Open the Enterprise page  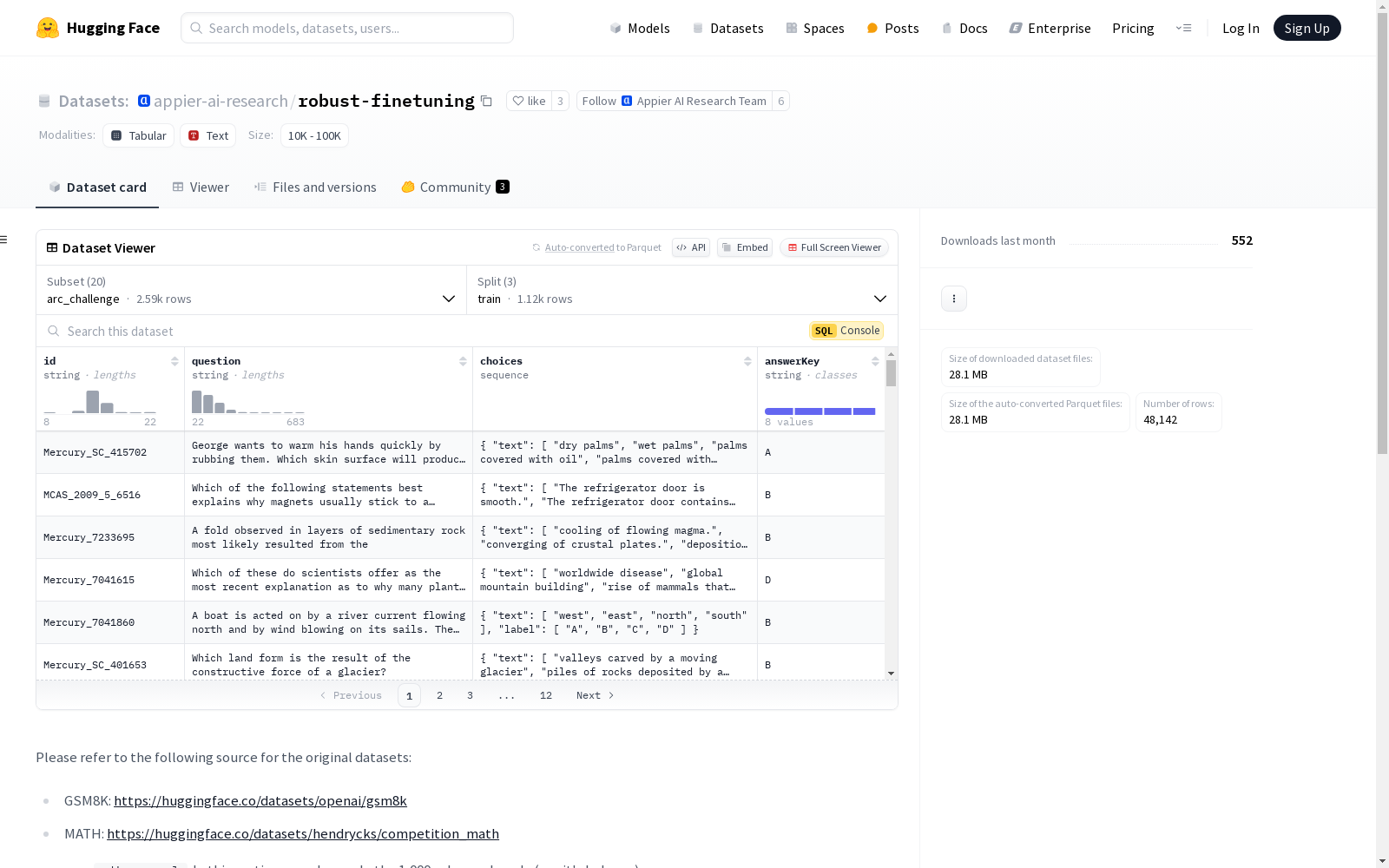(1050, 28)
